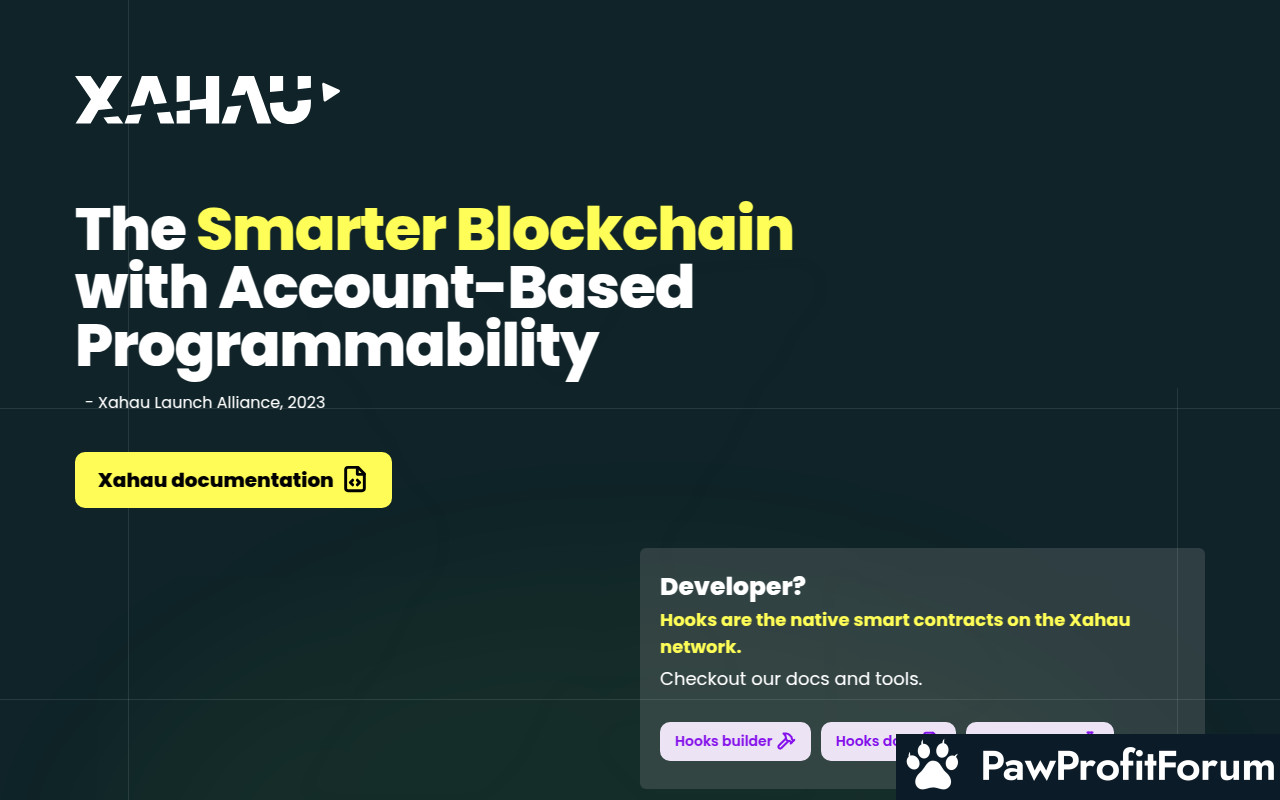Click the PawProfitForum watermark text

pyautogui.click(x=1129, y=767)
